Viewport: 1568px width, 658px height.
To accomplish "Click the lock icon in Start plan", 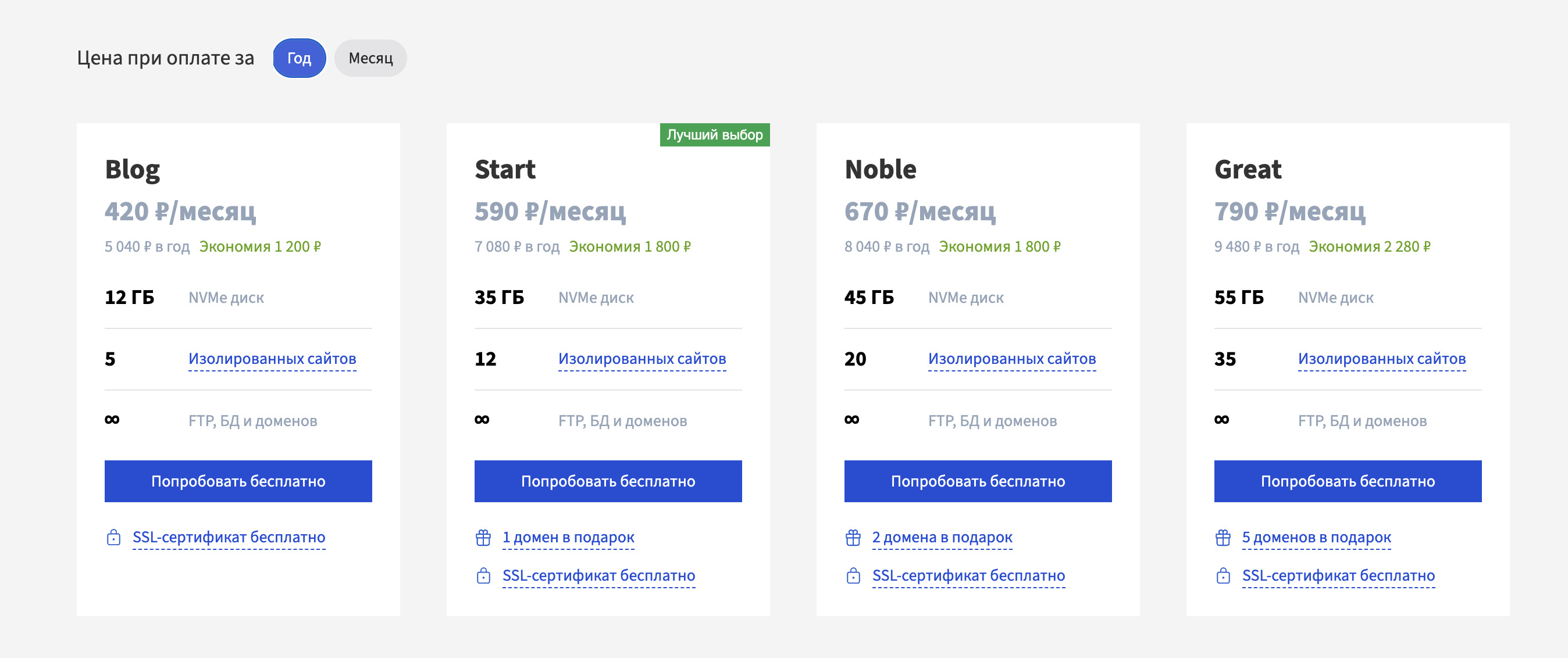I will tap(483, 576).
